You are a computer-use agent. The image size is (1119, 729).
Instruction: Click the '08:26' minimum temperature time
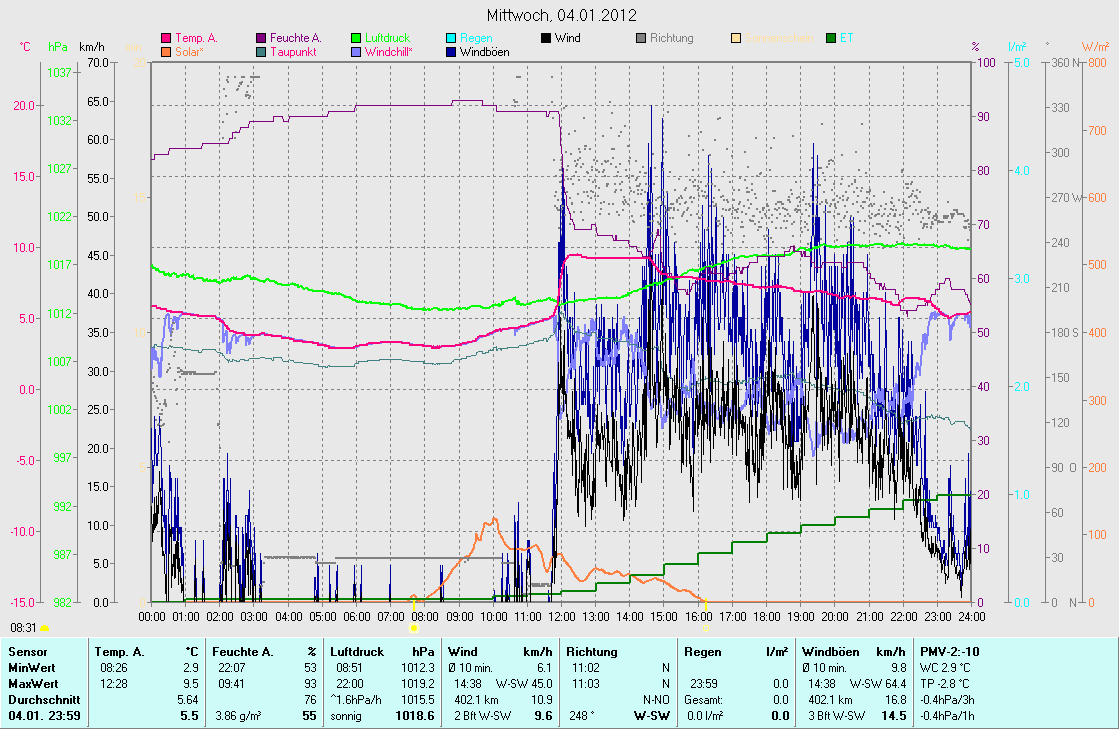click(113, 668)
